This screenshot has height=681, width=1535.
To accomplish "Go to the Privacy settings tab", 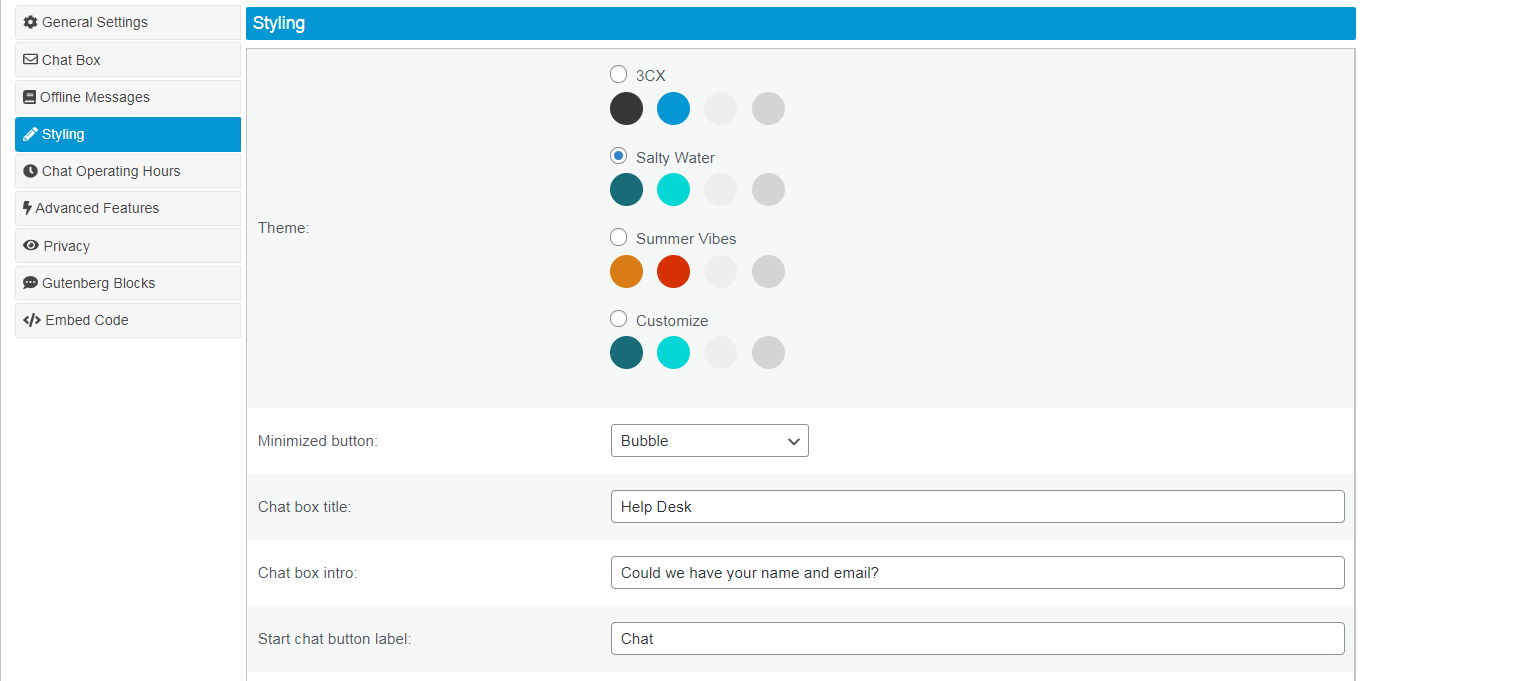I will [x=128, y=246].
